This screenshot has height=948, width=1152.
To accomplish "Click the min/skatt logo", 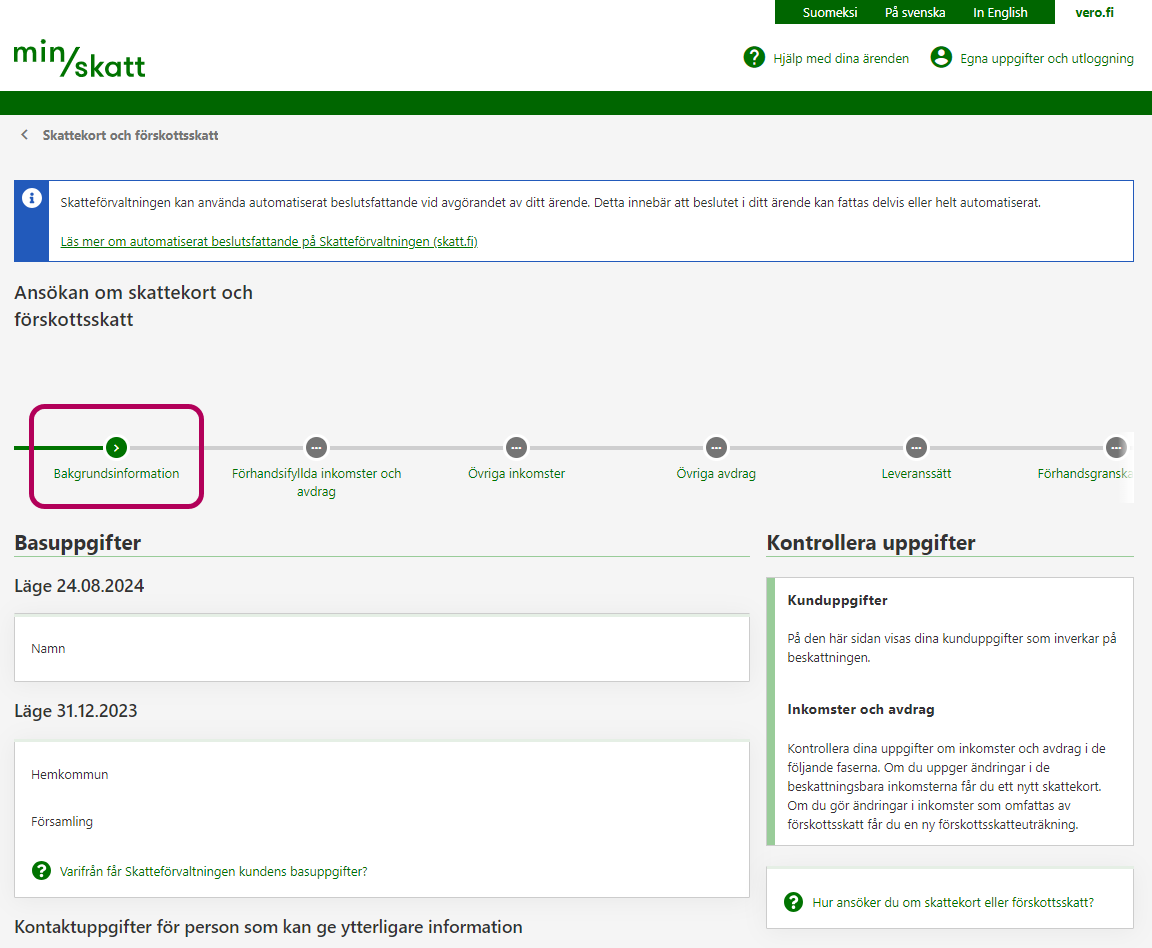I will point(79,60).
